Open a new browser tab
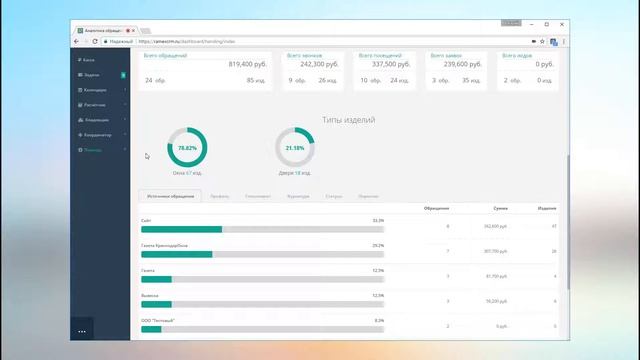The height and width of the screenshot is (360, 640). [x=145, y=31]
